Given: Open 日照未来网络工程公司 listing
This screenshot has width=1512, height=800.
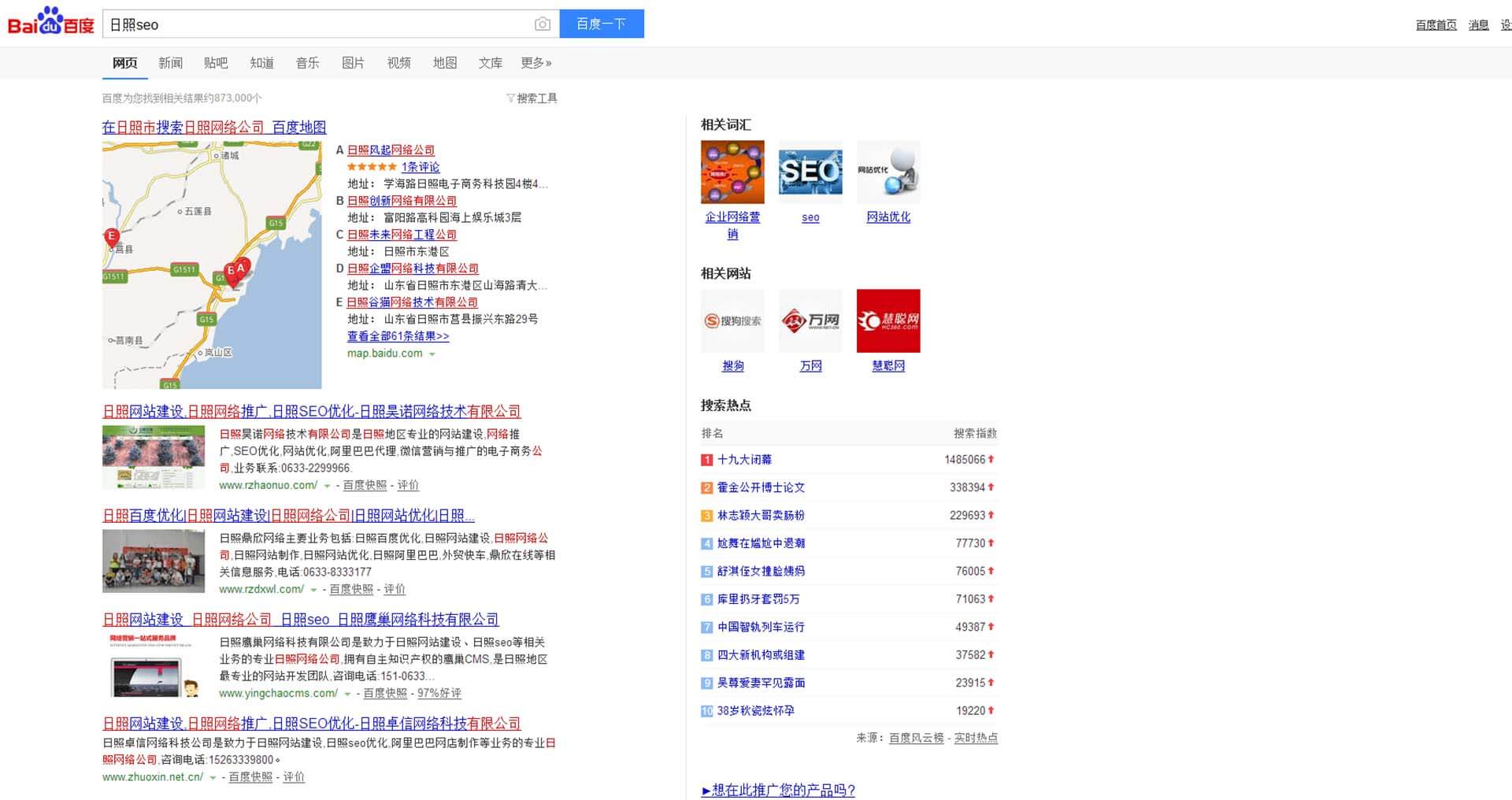Looking at the screenshot, I should coord(402,235).
